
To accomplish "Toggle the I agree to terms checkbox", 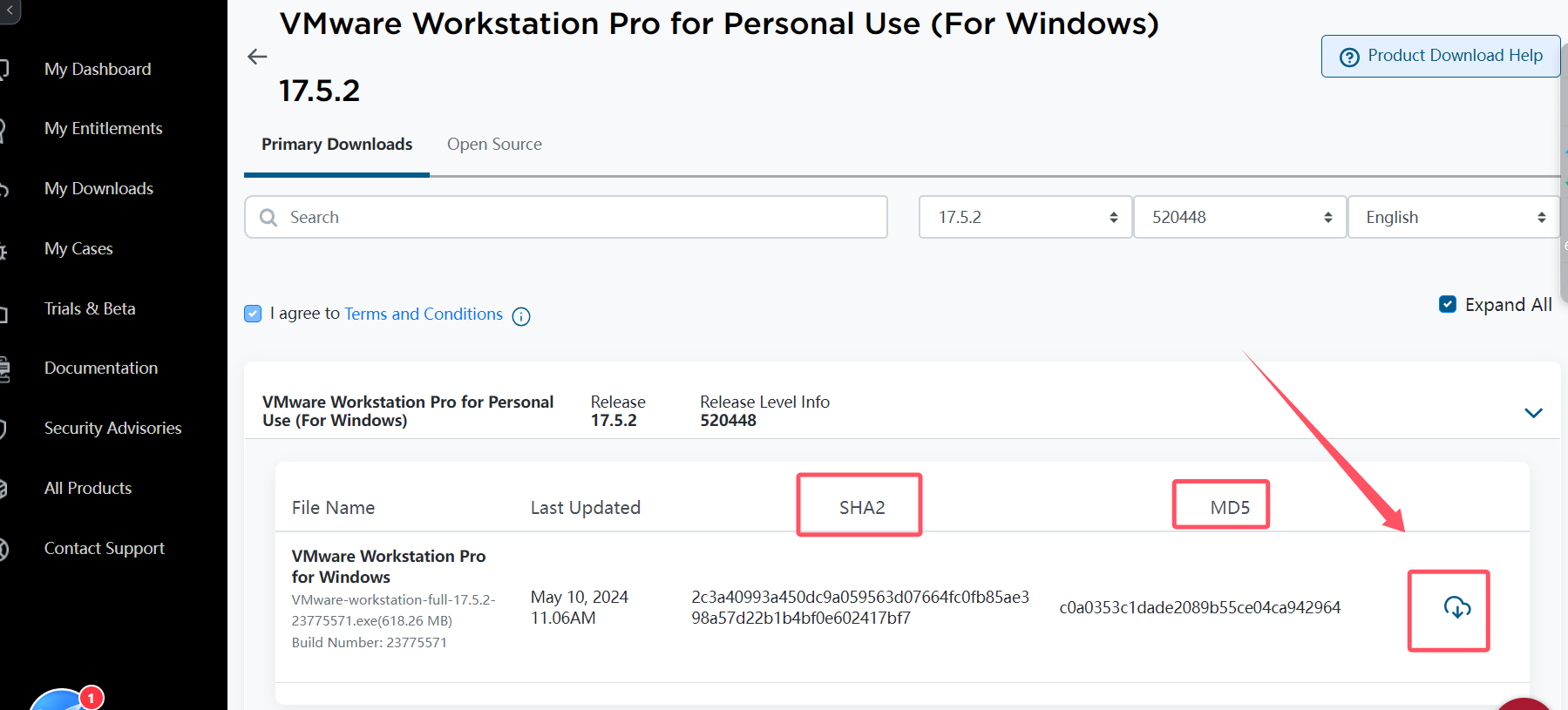I will pyautogui.click(x=253, y=314).
